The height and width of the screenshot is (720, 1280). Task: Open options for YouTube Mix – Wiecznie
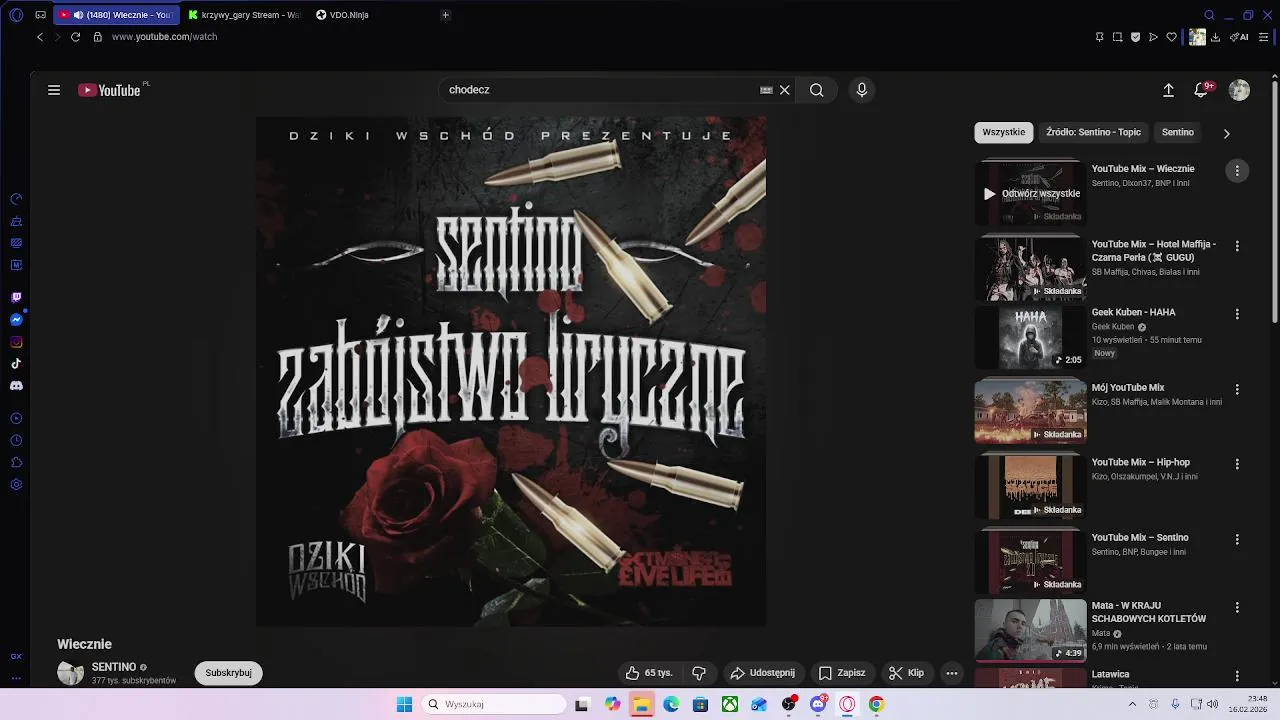(1237, 171)
